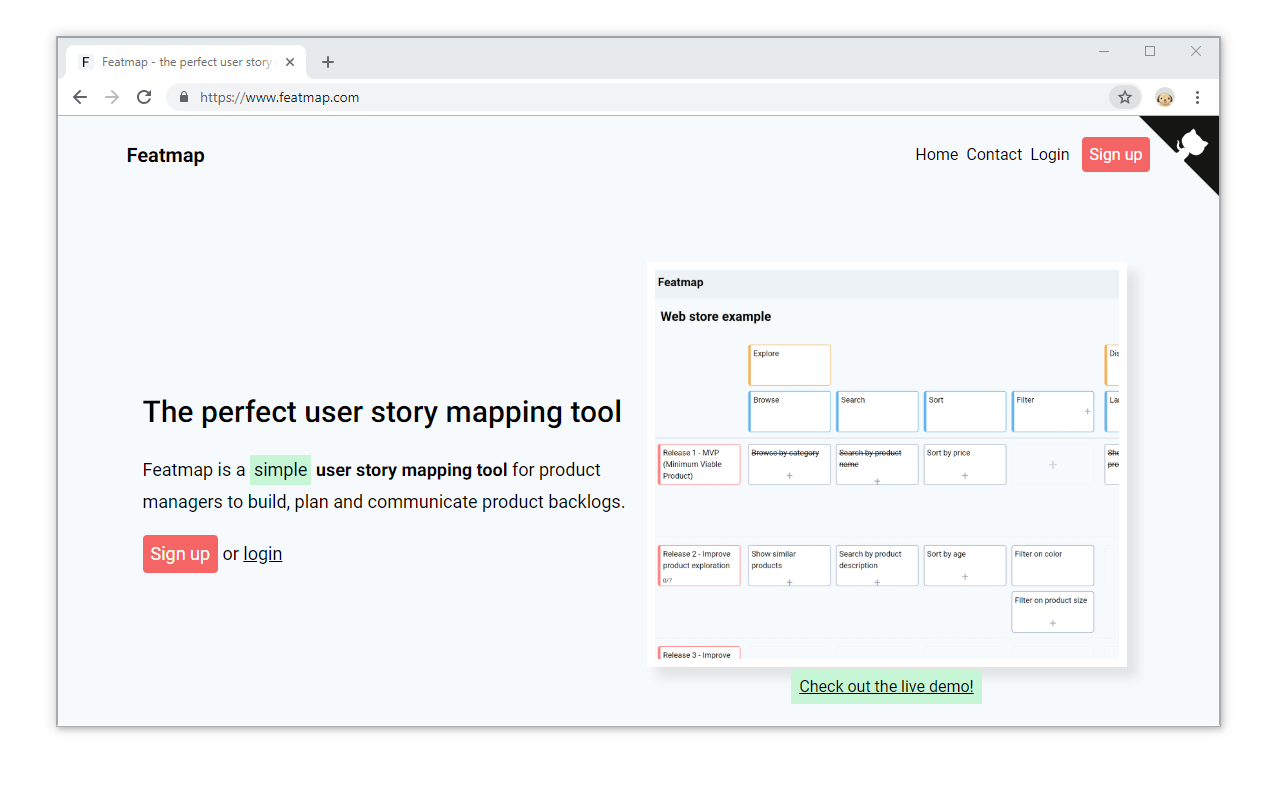Viewport: 1280px width, 789px height.
Task: Bookmark the page with the star icon
Action: [1125, 97]
